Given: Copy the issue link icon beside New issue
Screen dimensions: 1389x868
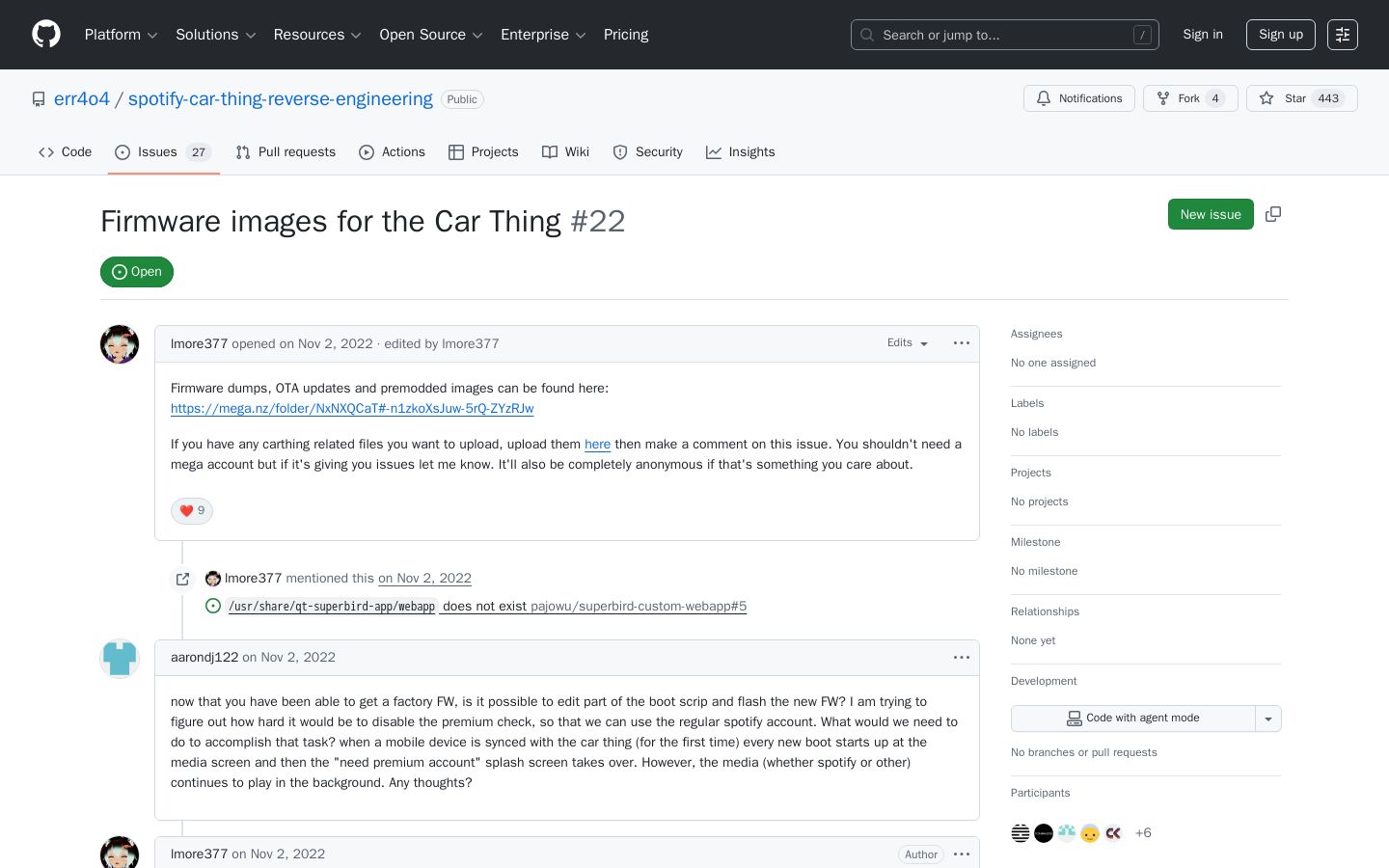Looking at the screenshot, I should pyautogui.click(x=1273, y=214).
